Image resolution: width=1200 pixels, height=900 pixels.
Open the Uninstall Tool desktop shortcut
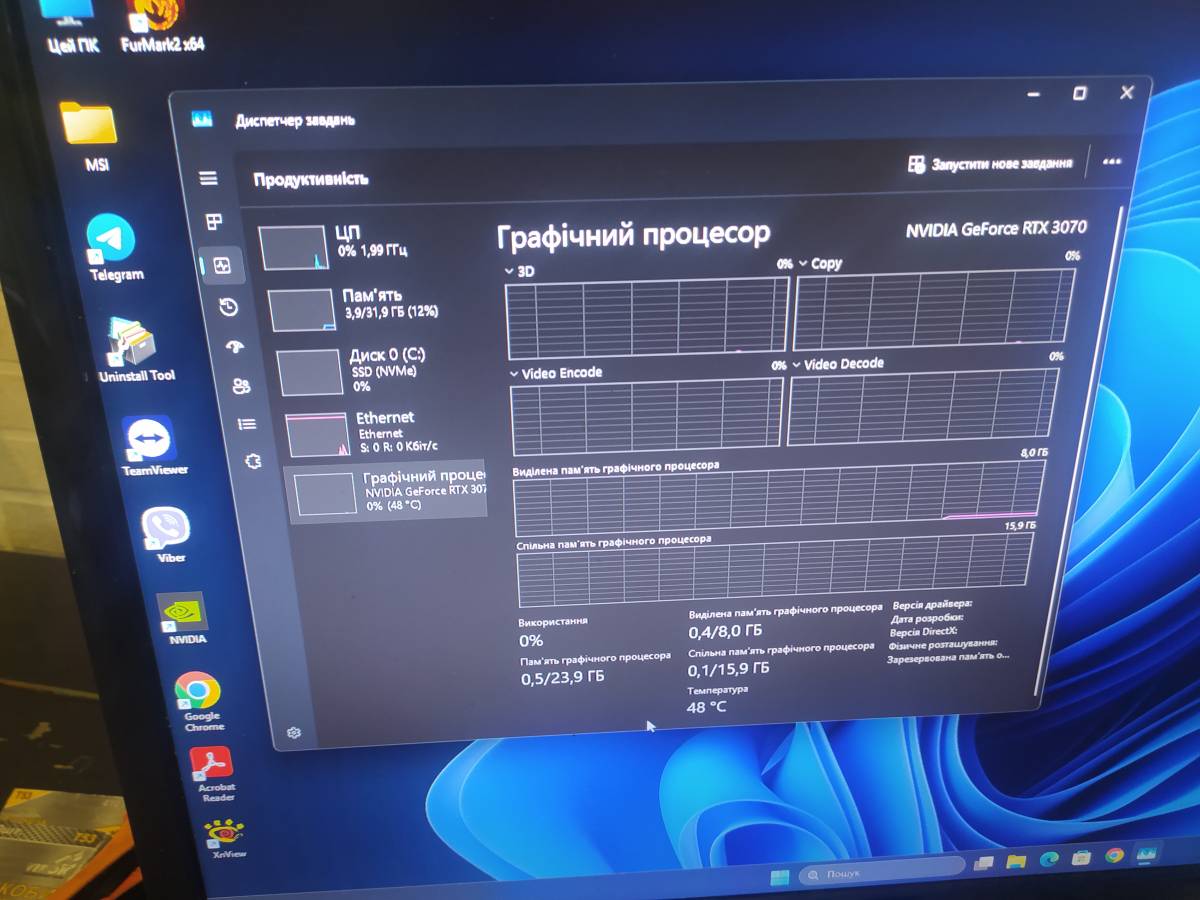click(x=135, y=351)
